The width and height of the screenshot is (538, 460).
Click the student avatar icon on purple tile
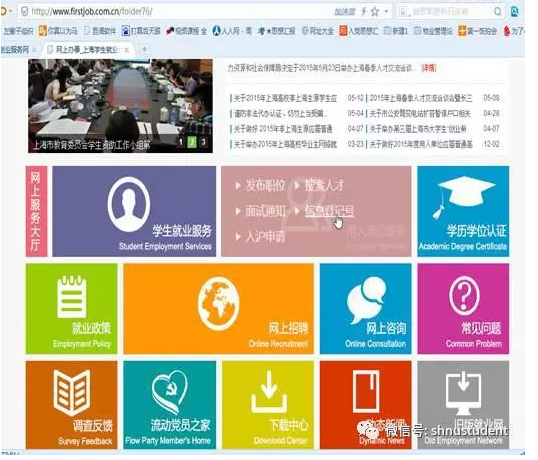point(129,204)
